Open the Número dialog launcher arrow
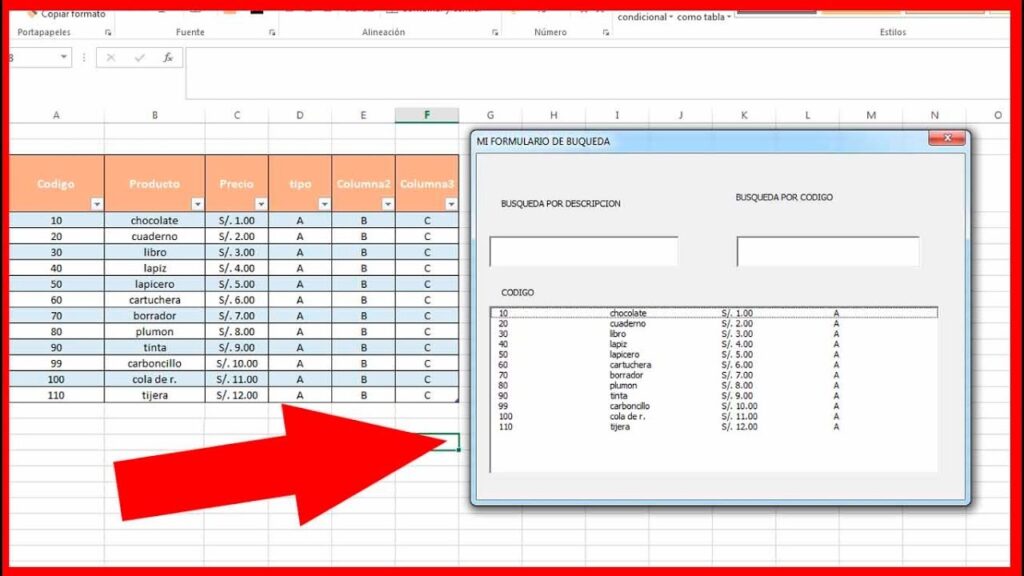Image resolution: width=1024 pixels, height=576 pixels. (604, 31)
